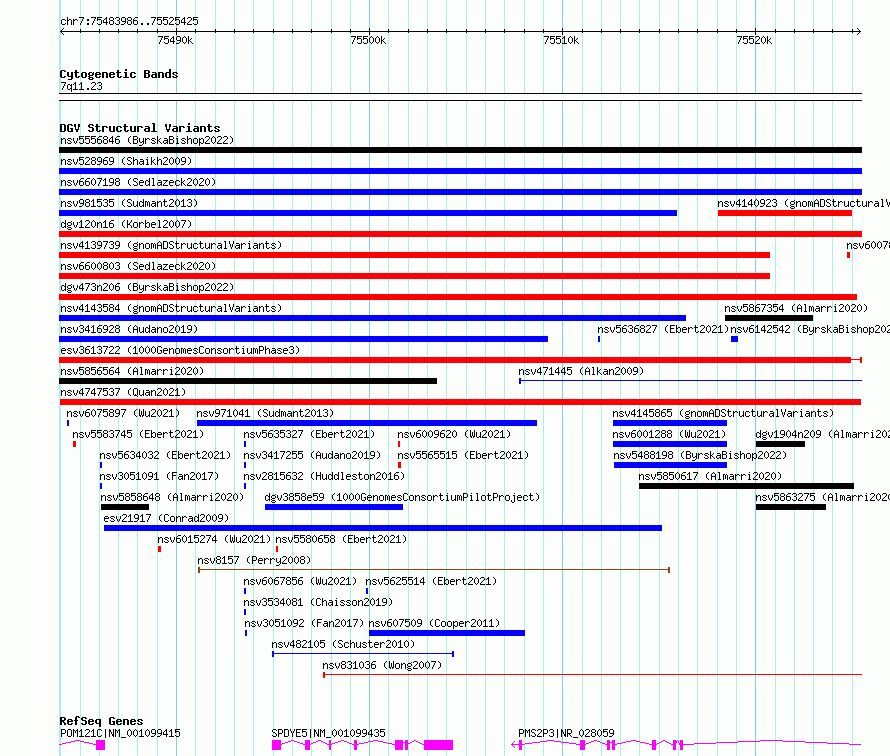
Task: Open PMS2P3|NR_028059 gene label
Action: click(566, 733)
